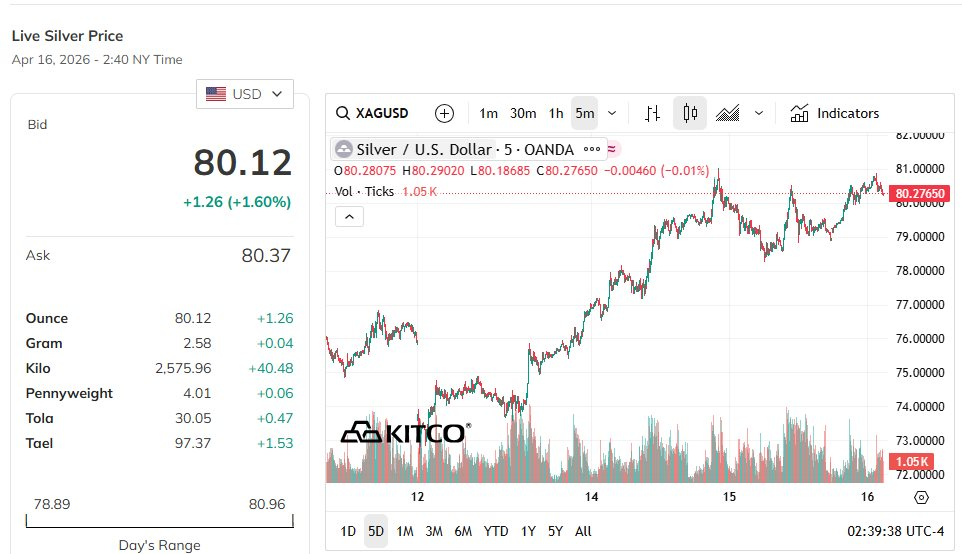The image size is (962, 554).
Task: Select the Candles chart style icon
Action: pyautogui.click(x=690, y=113)
